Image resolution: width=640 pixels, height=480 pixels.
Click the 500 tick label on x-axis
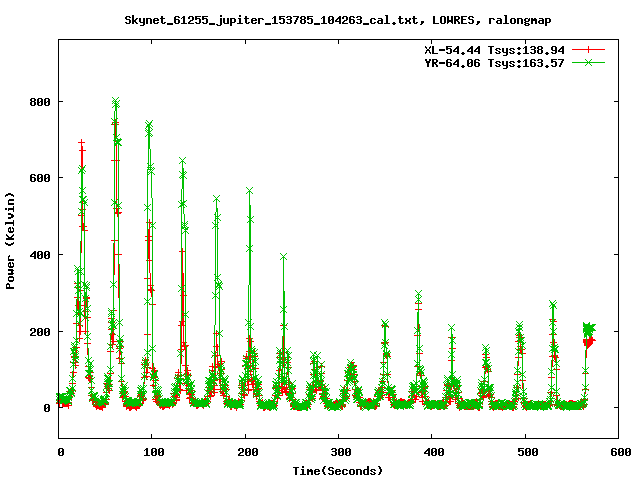pyautogui.click(x=528, y=452)
